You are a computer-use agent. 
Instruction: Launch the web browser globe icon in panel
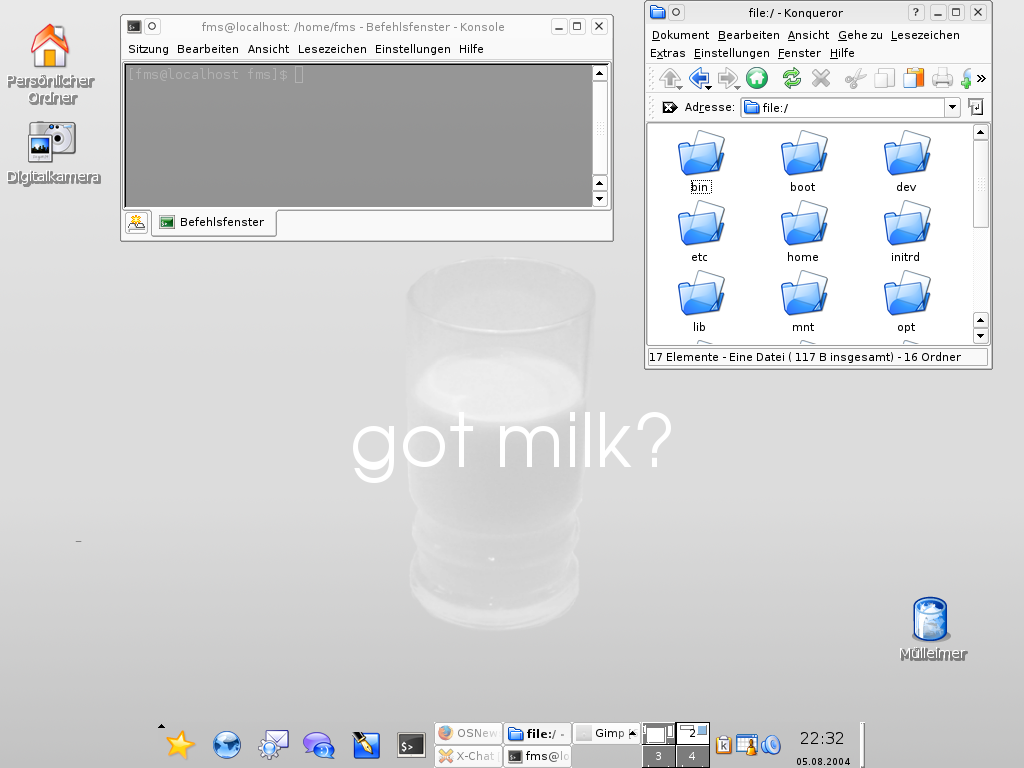(227, 744)
